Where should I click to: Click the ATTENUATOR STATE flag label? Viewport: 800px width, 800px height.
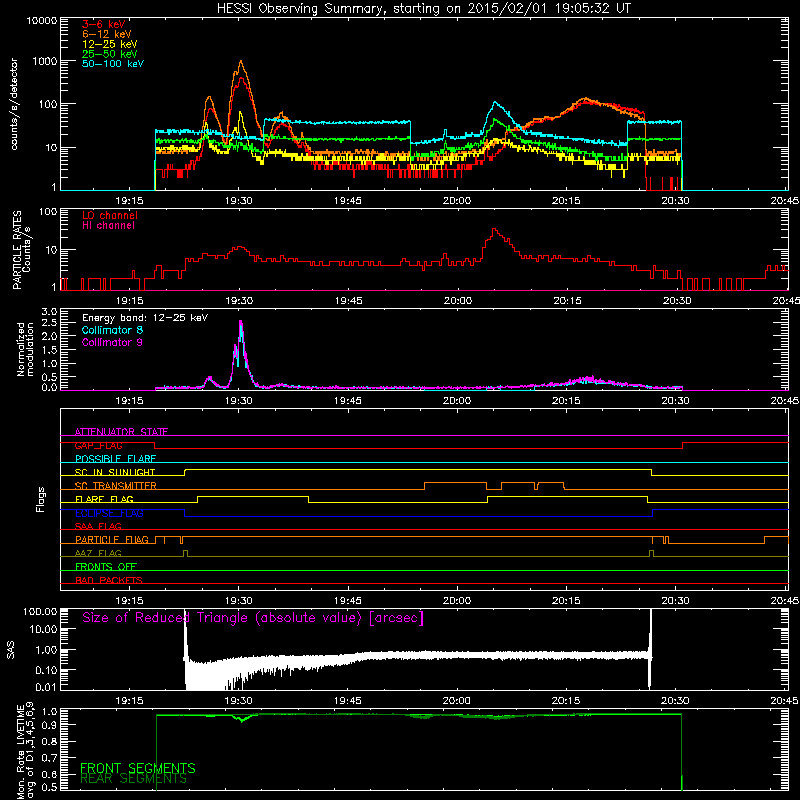121,432
